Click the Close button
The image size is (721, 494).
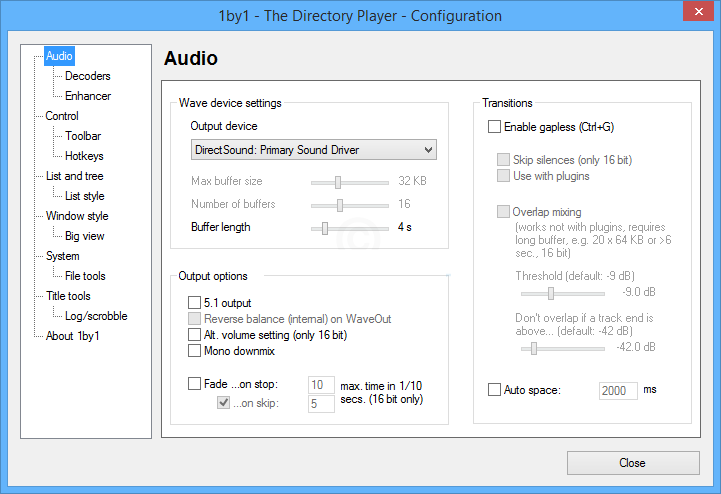(631, 463)
